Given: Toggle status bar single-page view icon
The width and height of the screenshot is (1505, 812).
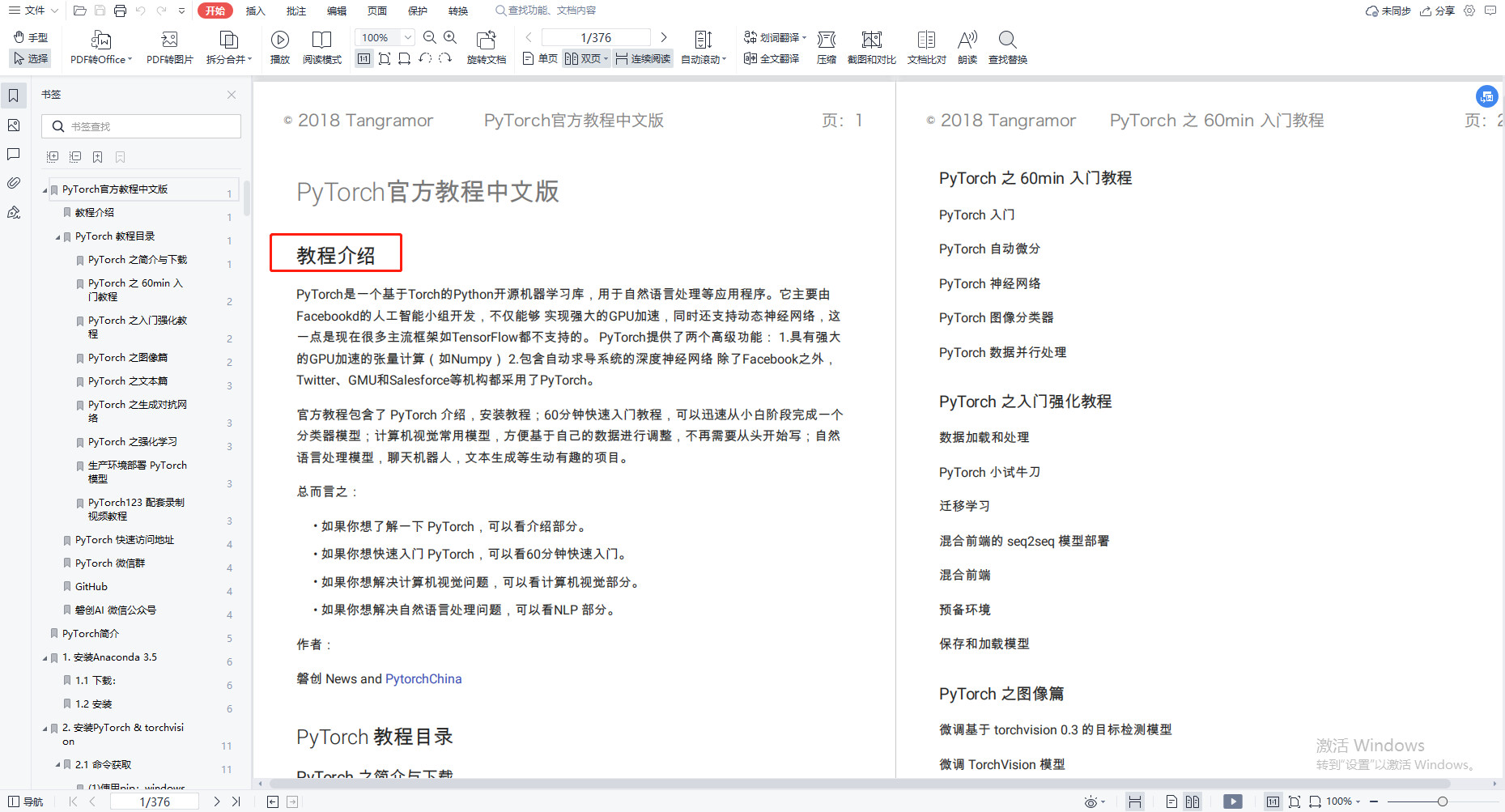Looking at the screenshot, I should [1171, 801].
